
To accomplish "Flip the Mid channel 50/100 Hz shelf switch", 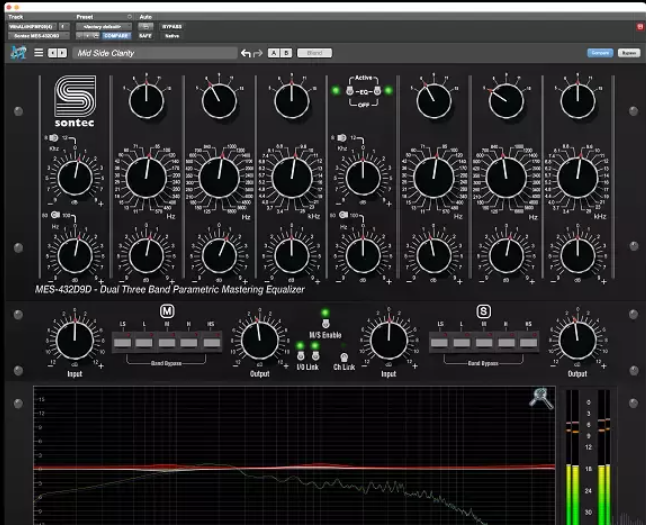I will click(55, 215).
